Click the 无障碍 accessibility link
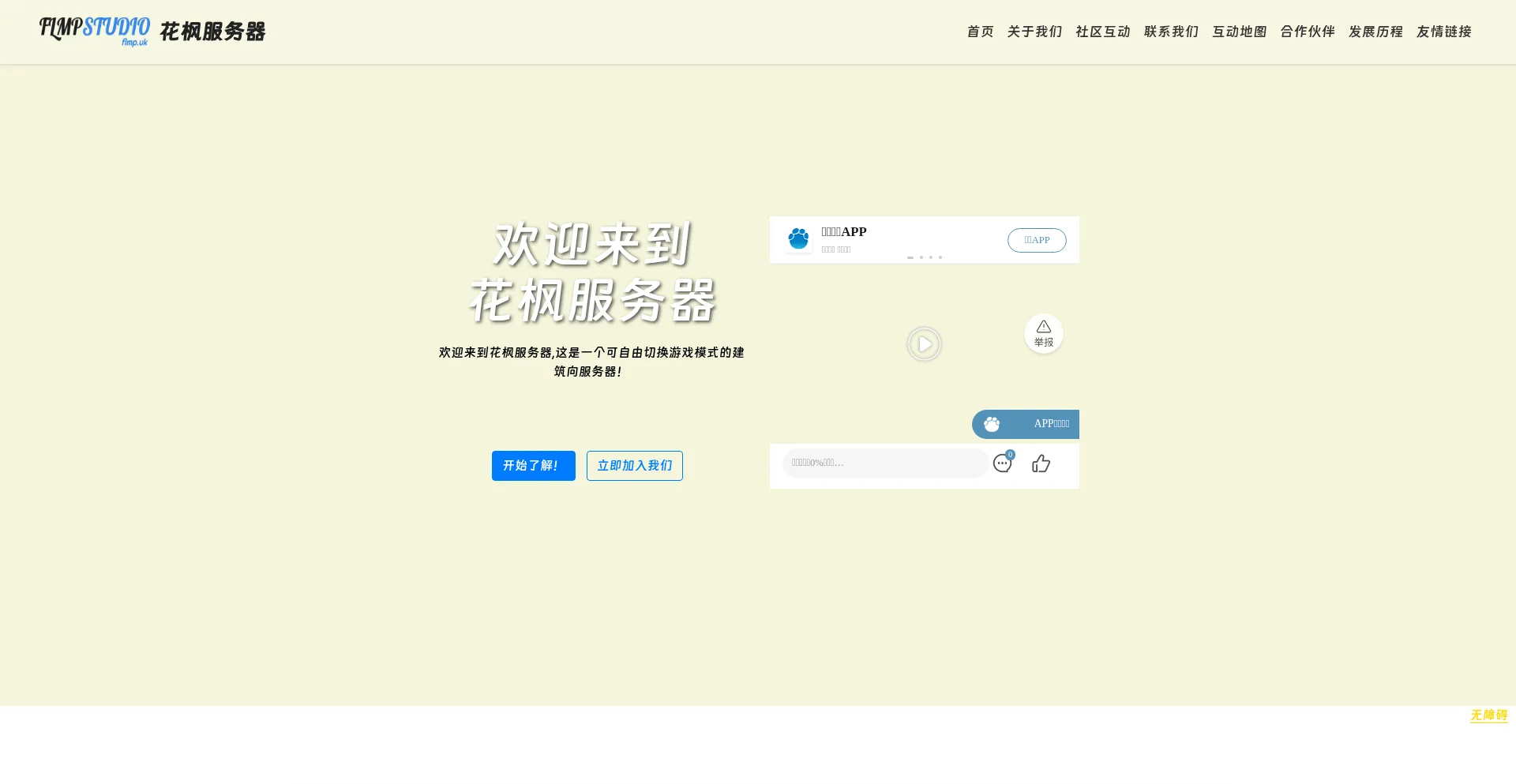The width and height of the screenshot is (1516, 784). (1488, 715)
